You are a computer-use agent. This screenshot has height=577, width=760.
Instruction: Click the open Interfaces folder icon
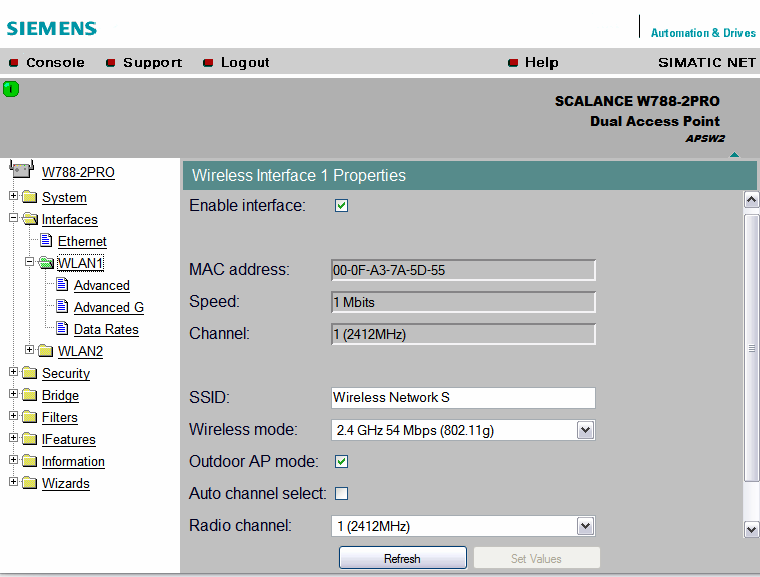coord(30,219)
